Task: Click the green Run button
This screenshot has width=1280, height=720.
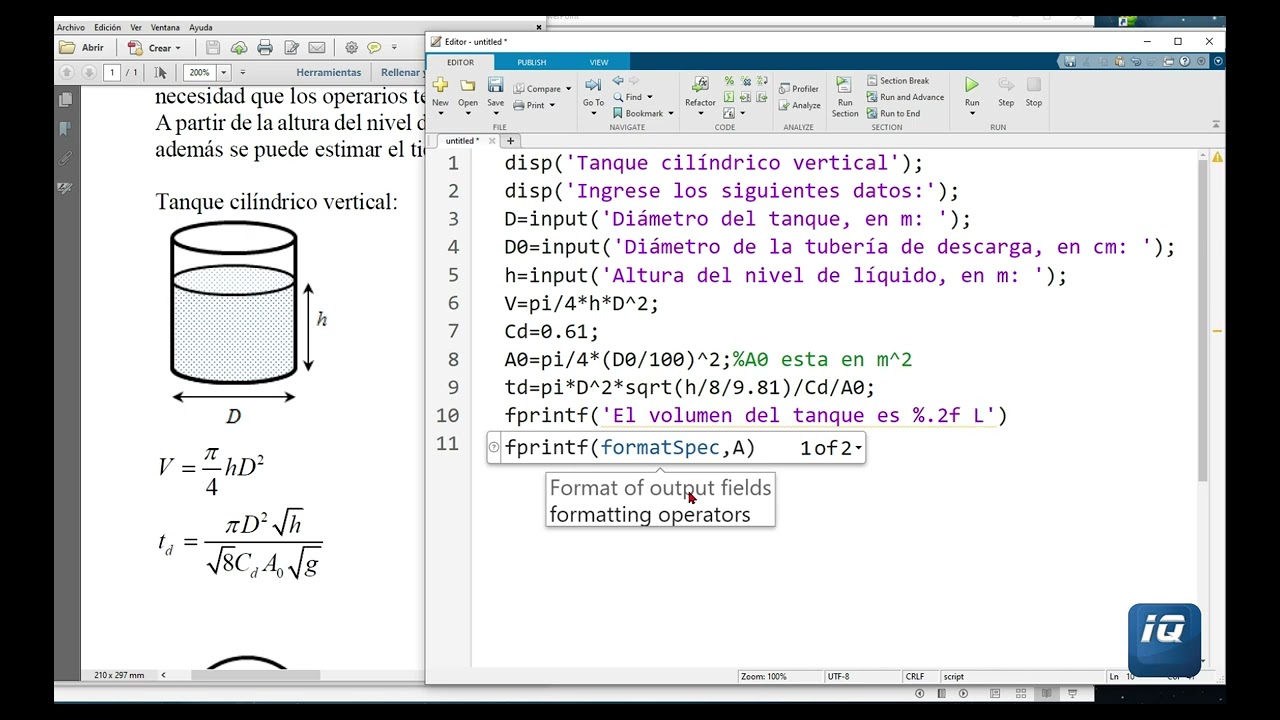Action: point(972,85)
